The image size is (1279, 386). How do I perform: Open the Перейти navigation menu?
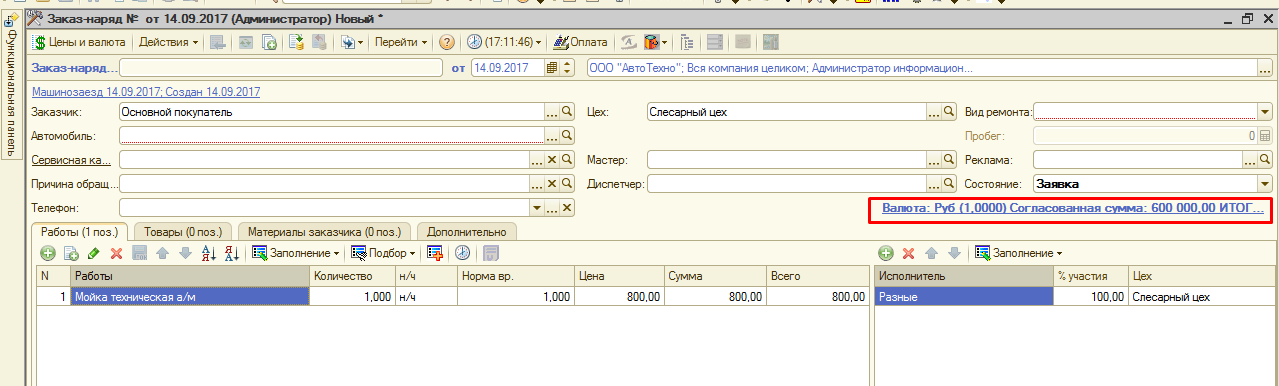coord(400,42)
